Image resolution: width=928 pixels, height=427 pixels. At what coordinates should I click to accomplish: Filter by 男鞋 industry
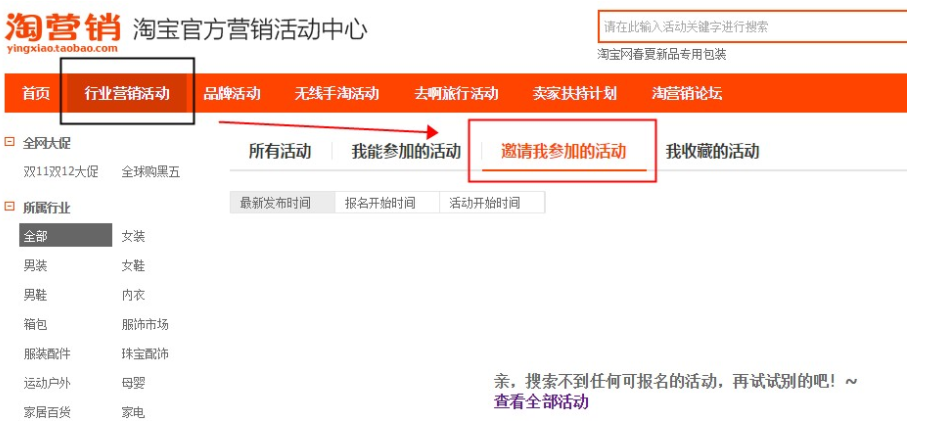click(x=35, y=295)
